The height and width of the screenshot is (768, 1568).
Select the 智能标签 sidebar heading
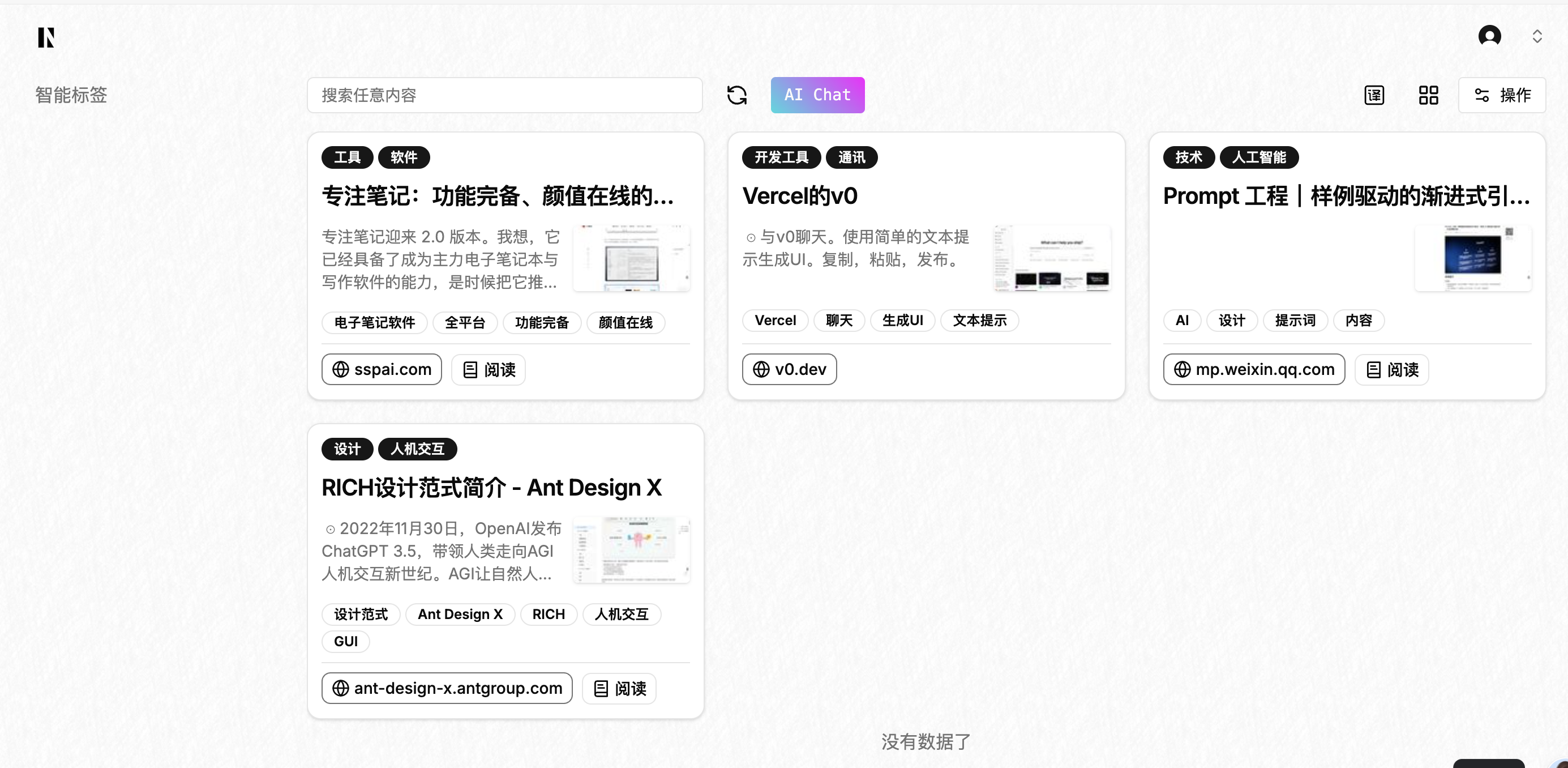71,95
